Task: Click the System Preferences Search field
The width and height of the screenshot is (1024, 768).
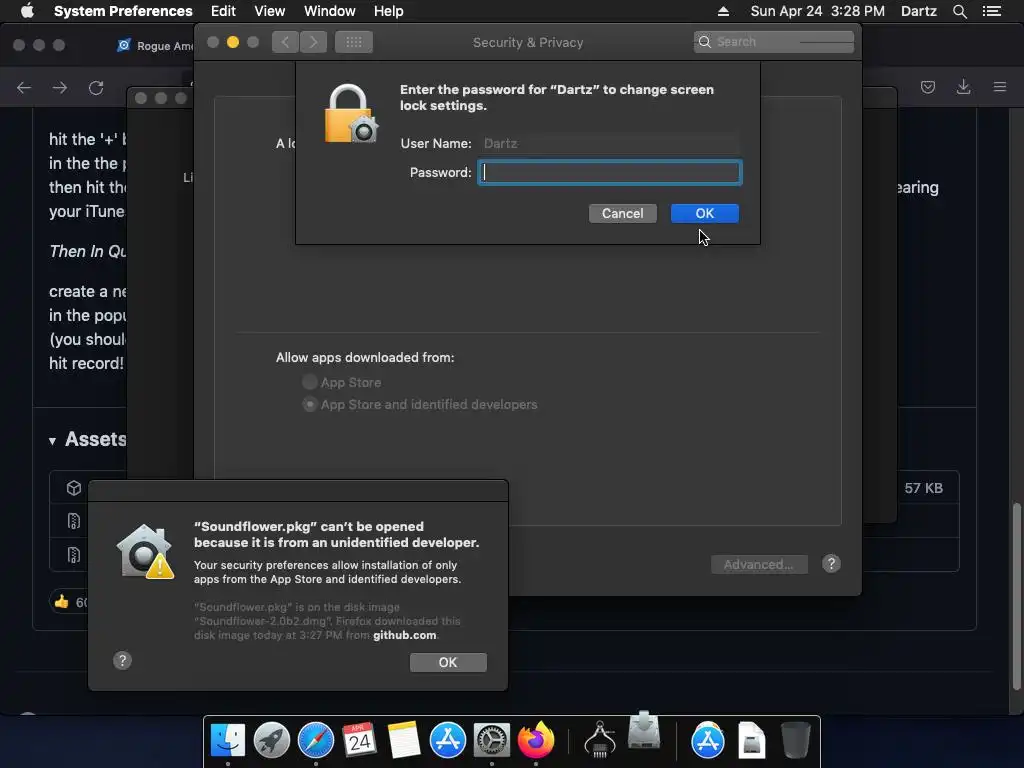Action: click(x=774, y=42)
